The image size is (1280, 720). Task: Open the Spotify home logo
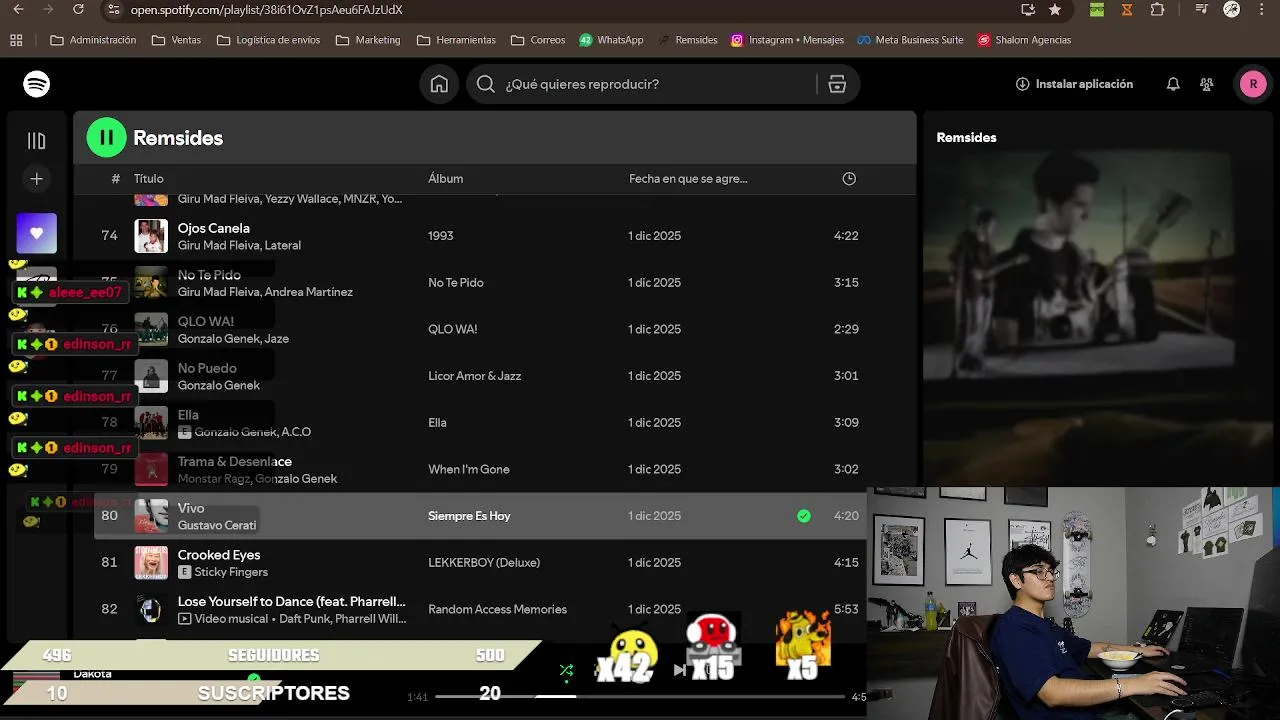[x=37, y=84]
